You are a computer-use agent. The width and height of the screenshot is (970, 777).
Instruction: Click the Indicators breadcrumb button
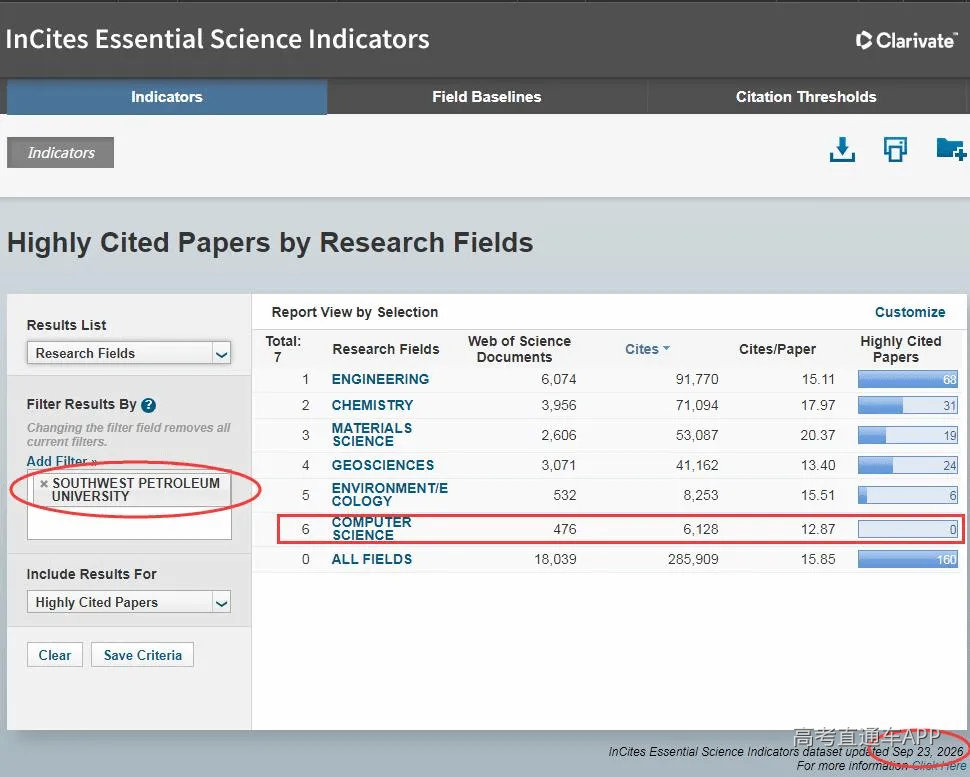(61, 152)
